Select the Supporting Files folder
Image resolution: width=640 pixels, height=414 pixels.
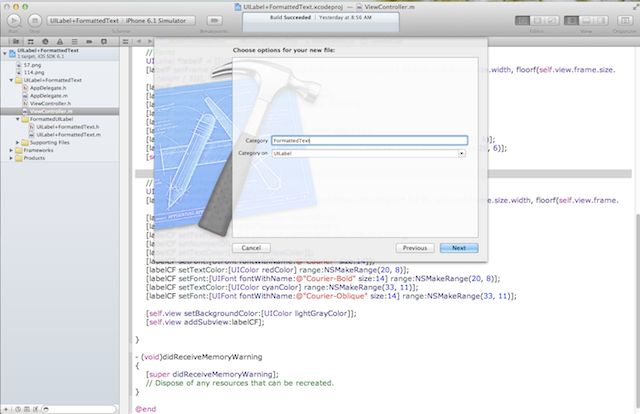pos(49,142)
